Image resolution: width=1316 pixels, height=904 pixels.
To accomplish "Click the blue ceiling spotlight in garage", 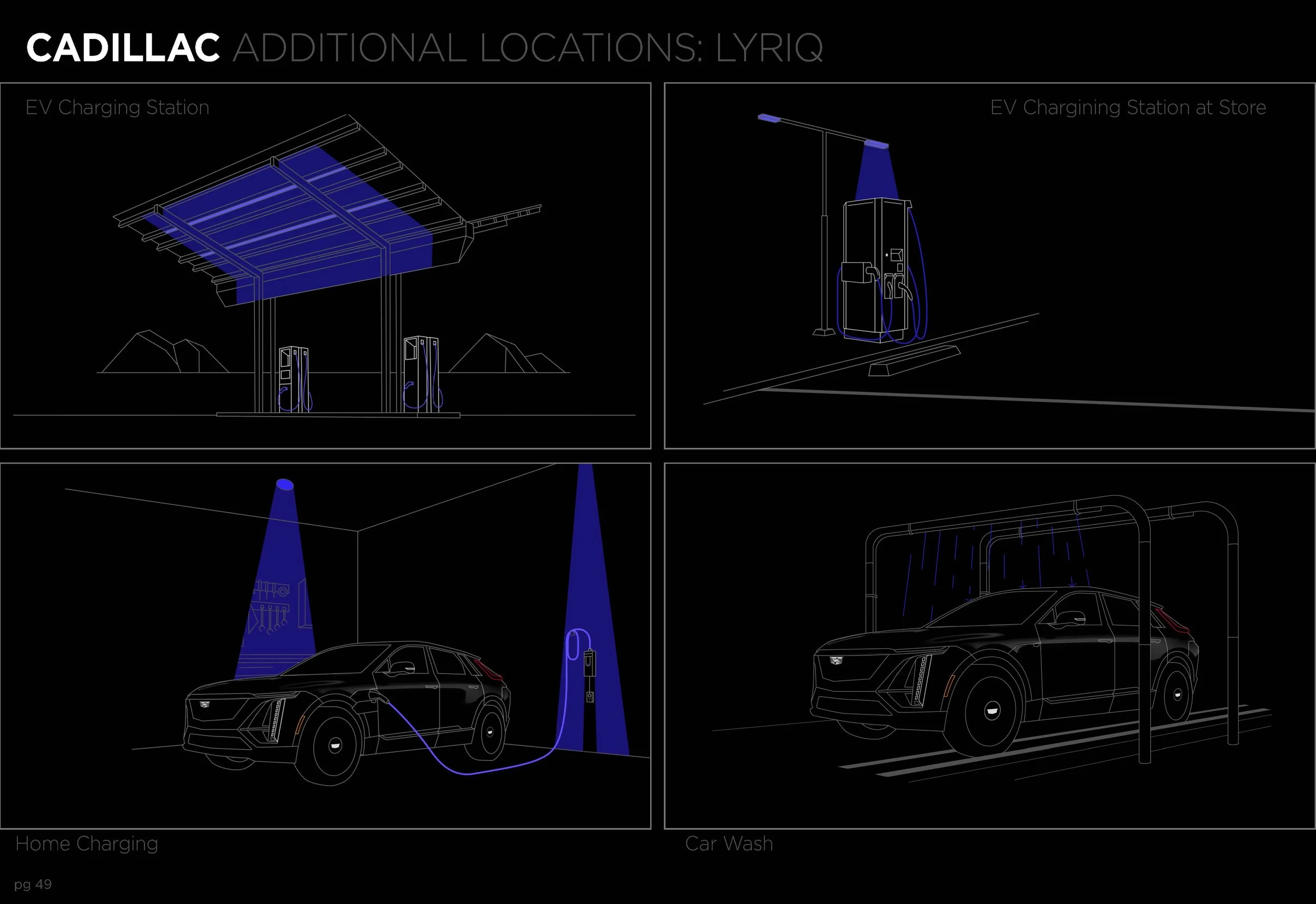I will [x=284, y=484].
